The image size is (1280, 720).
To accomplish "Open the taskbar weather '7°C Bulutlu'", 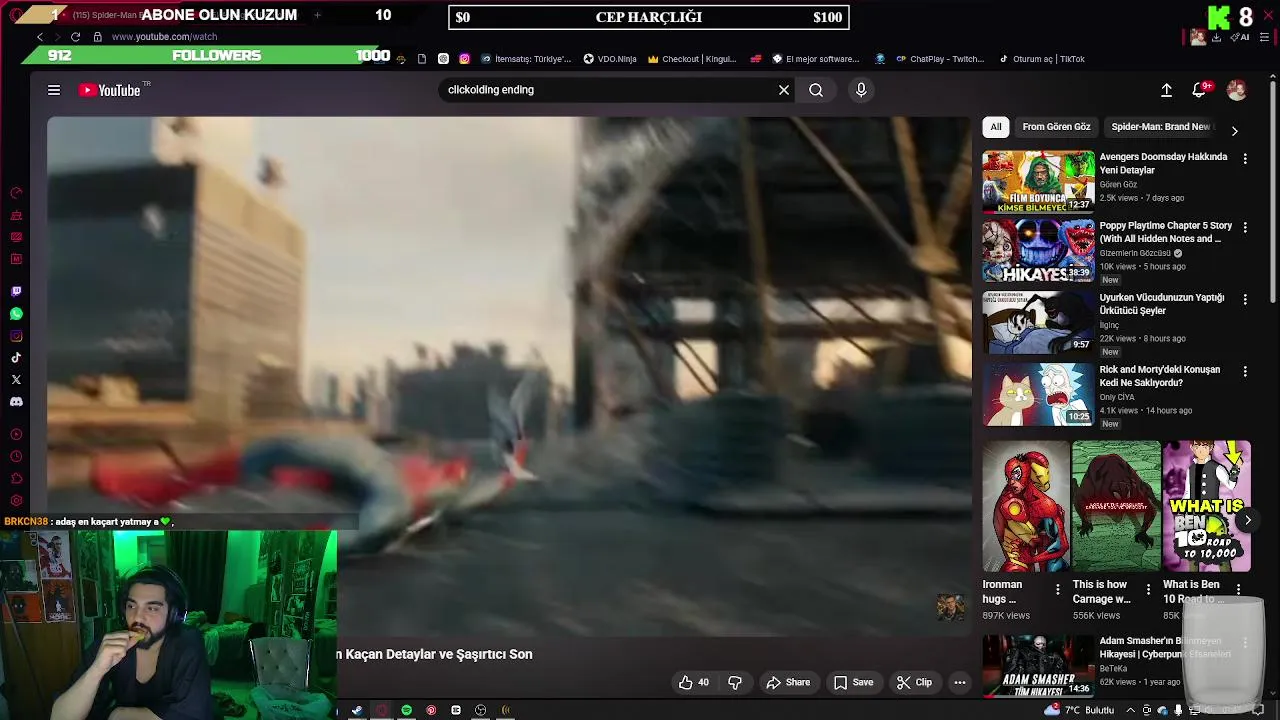I will click(1080, 710).
